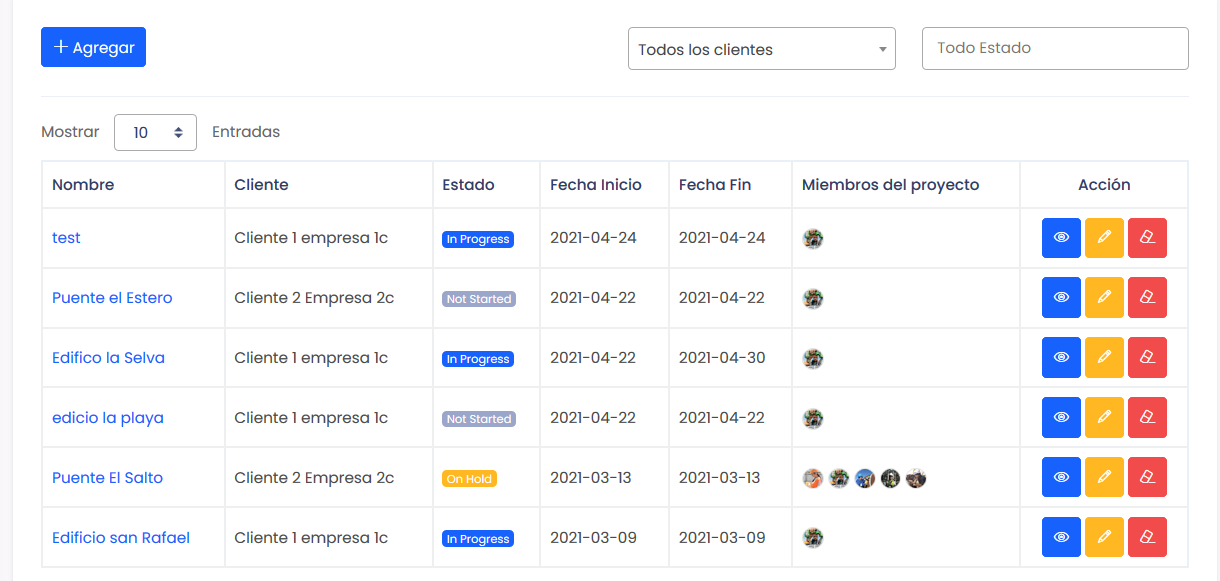
Task: Click the view eye icon for test project
Action: 1061,238
